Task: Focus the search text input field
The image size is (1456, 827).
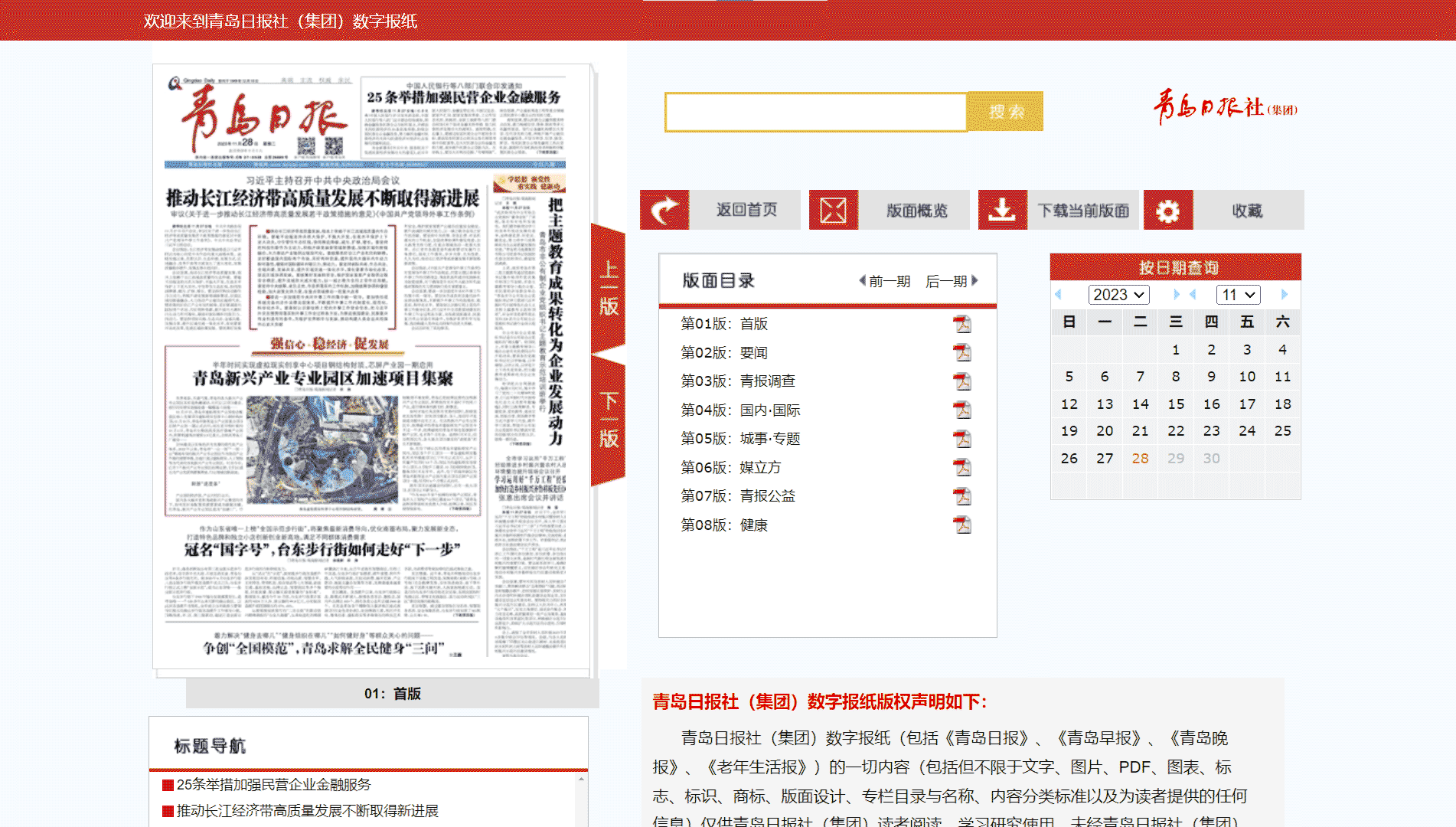Action: [x=816, y=112]
